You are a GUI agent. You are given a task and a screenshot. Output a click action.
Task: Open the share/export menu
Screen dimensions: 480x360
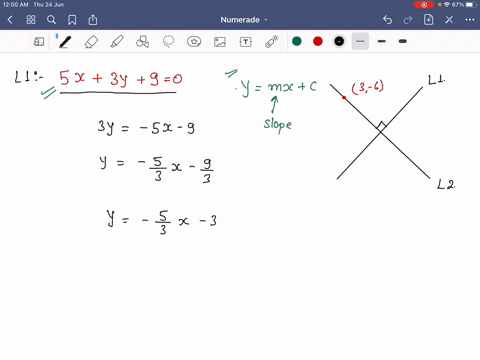coord(93,20)
